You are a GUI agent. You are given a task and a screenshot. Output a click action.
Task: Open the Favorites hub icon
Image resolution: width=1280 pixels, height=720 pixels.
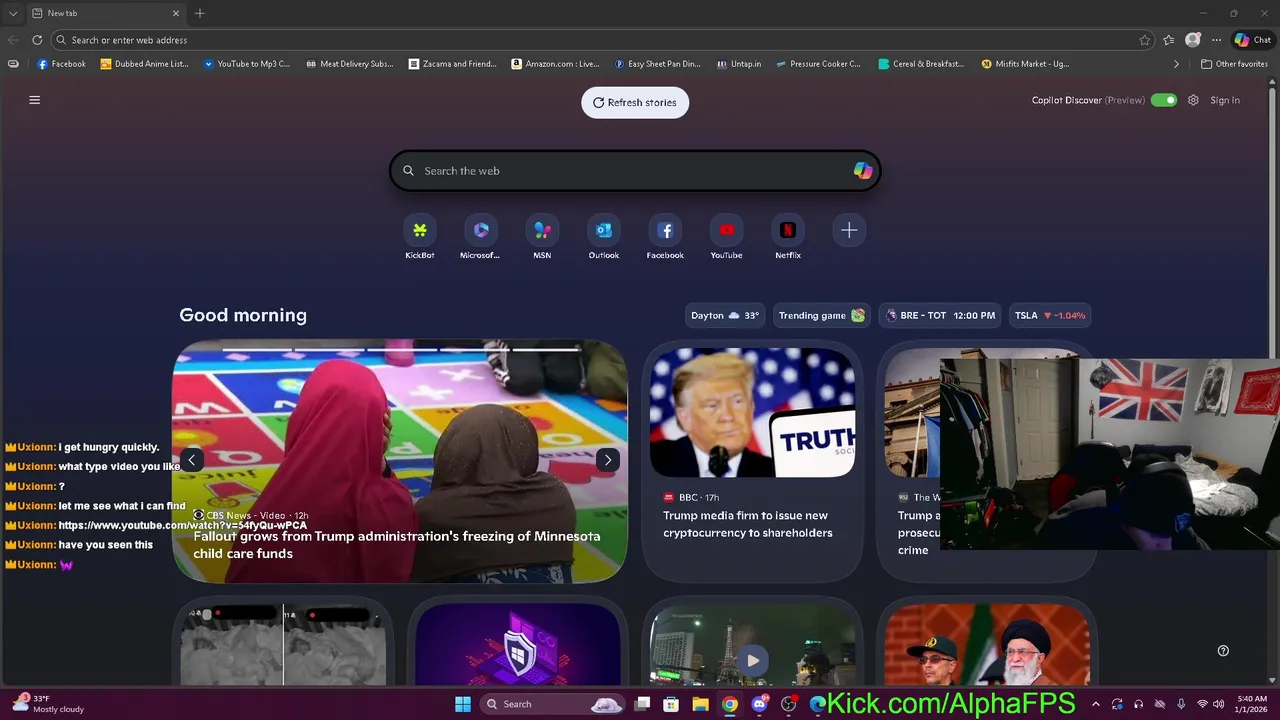(1169, 40)
